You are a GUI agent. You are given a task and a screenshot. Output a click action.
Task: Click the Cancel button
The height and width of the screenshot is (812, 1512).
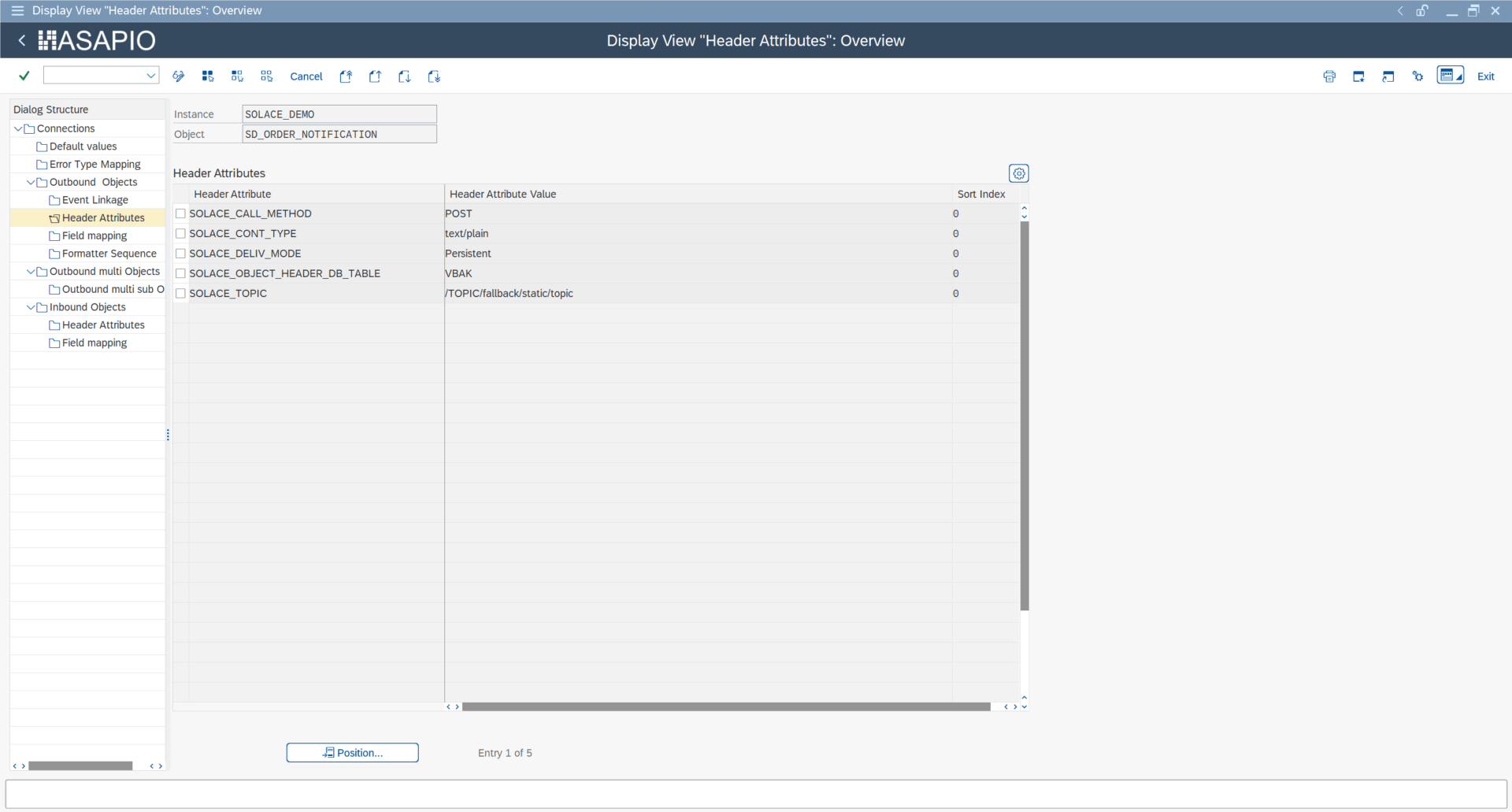(306, 76)
